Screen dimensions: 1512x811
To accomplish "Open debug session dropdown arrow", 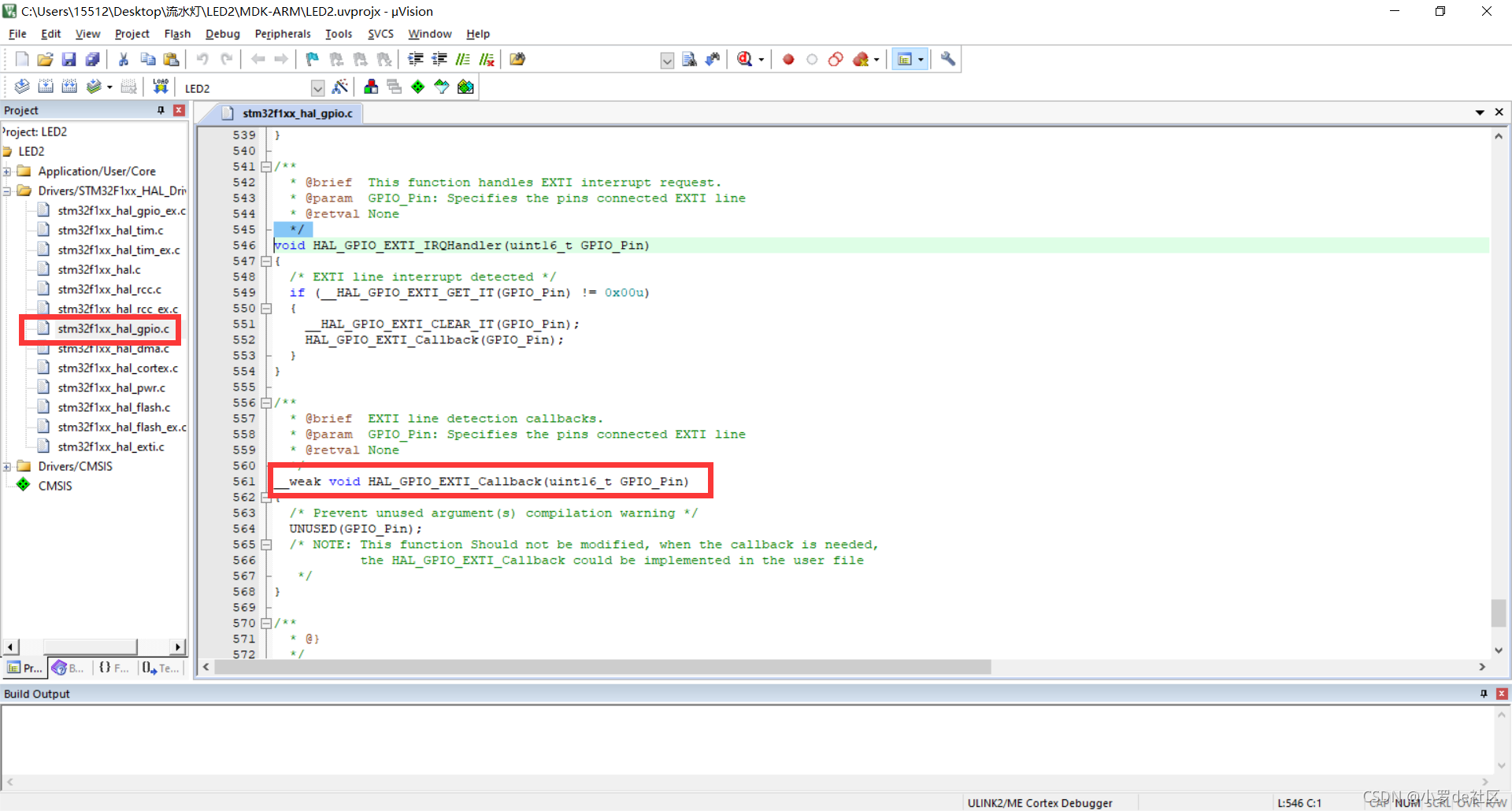I will tap(761, 60).
